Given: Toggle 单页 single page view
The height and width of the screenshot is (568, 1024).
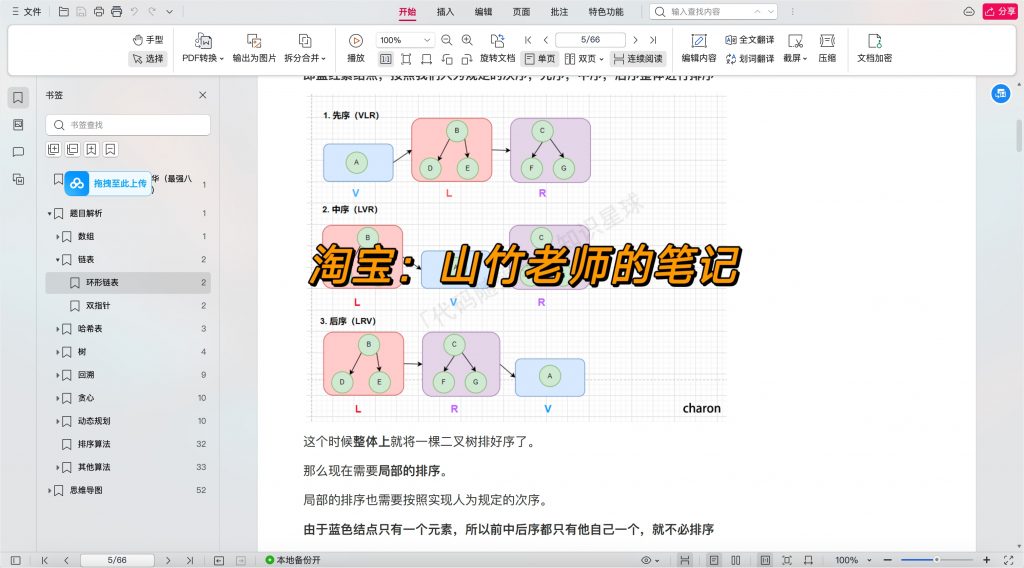Looking at the screenshot, I should point(539,59).
